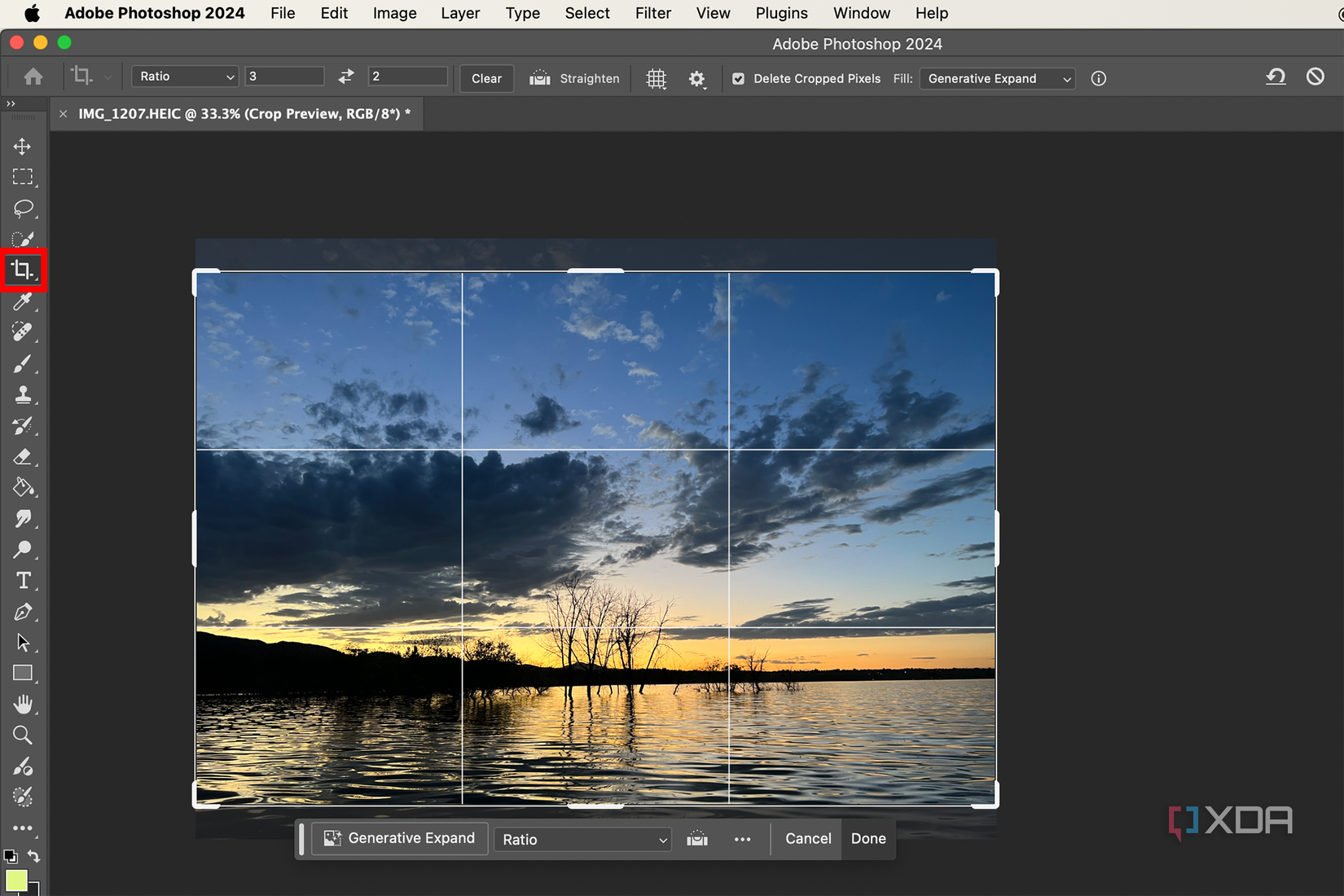
Task: Select the Move tool
Action: point(23,147)
